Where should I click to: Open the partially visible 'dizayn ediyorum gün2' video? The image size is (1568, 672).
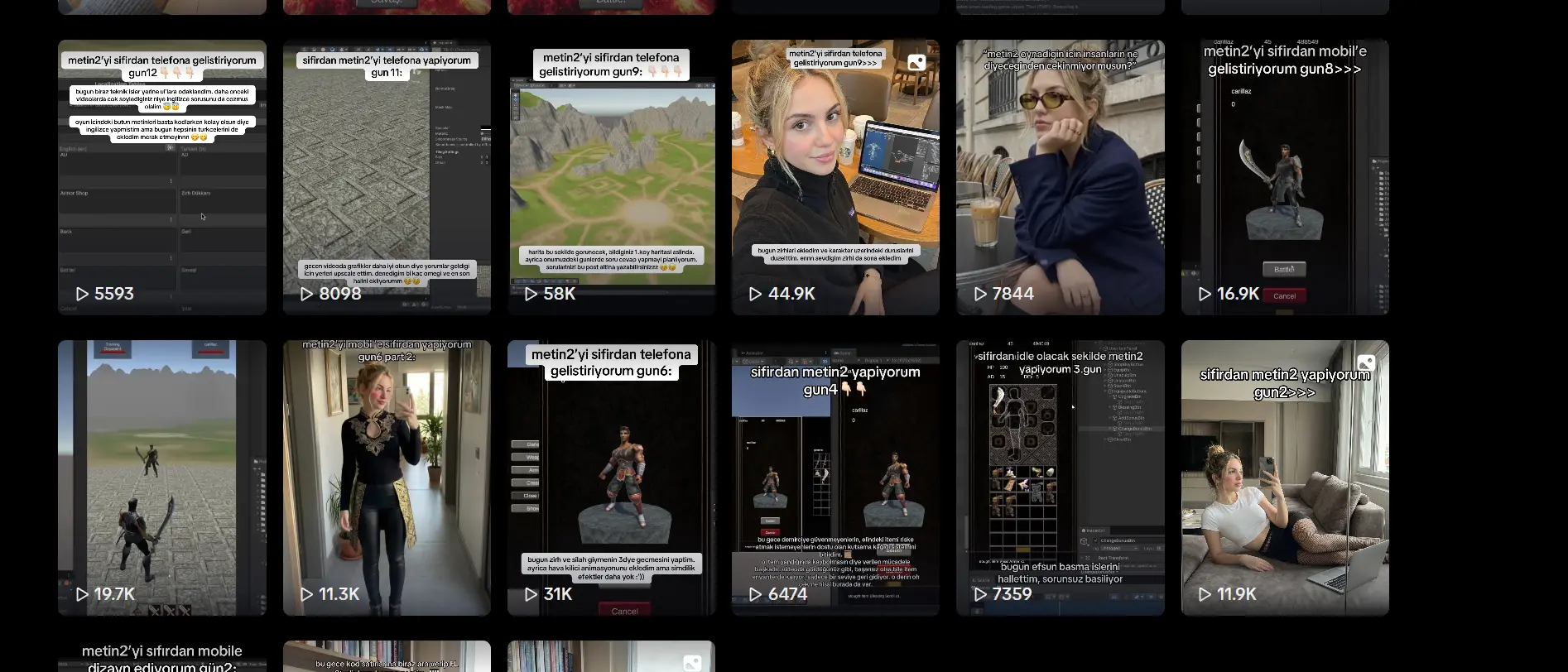[162, 658]
